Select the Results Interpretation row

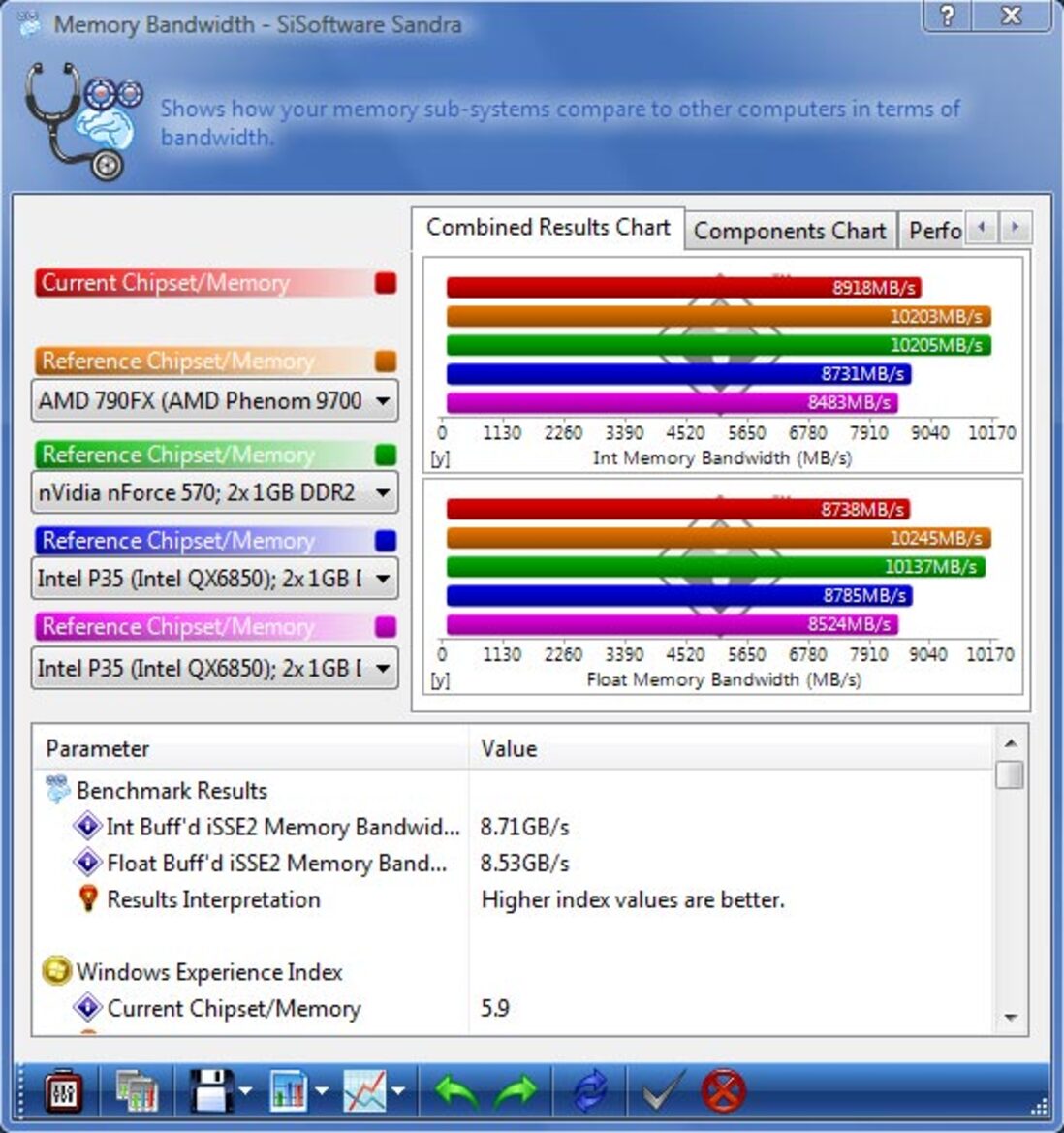click(x=513, y=898)
